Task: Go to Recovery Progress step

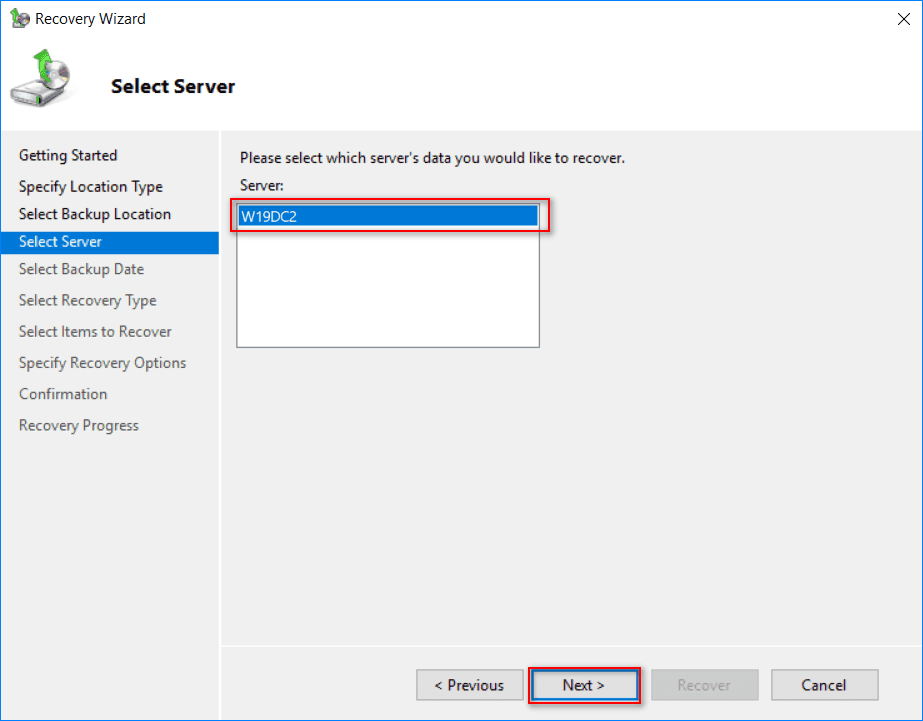Action: [79, 425]
